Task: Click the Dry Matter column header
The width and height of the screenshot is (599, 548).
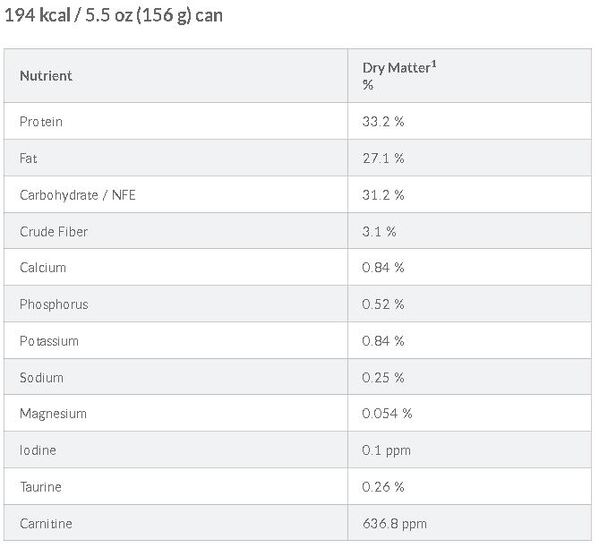Action: pyautogui.click(x=399, y=76)
